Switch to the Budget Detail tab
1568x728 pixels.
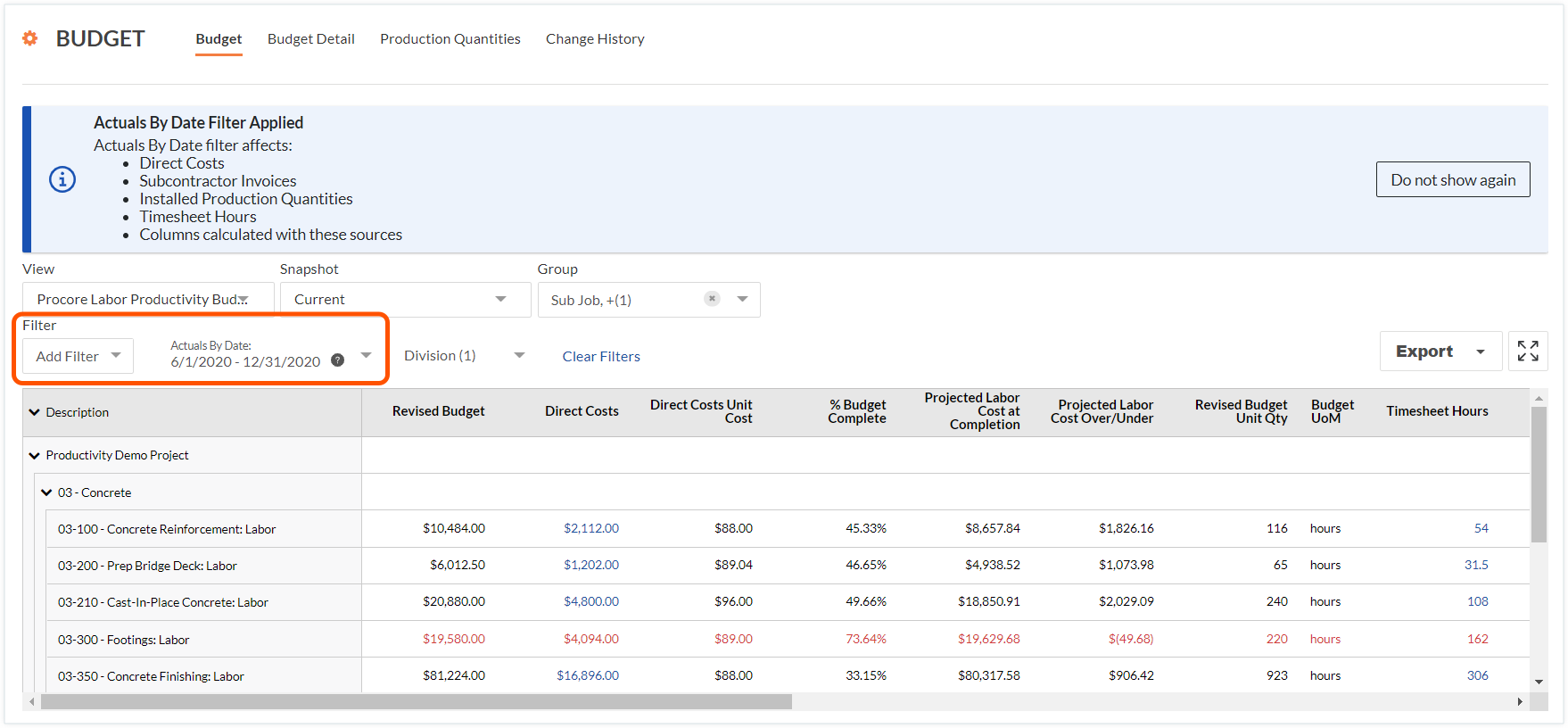coord(311,39)
